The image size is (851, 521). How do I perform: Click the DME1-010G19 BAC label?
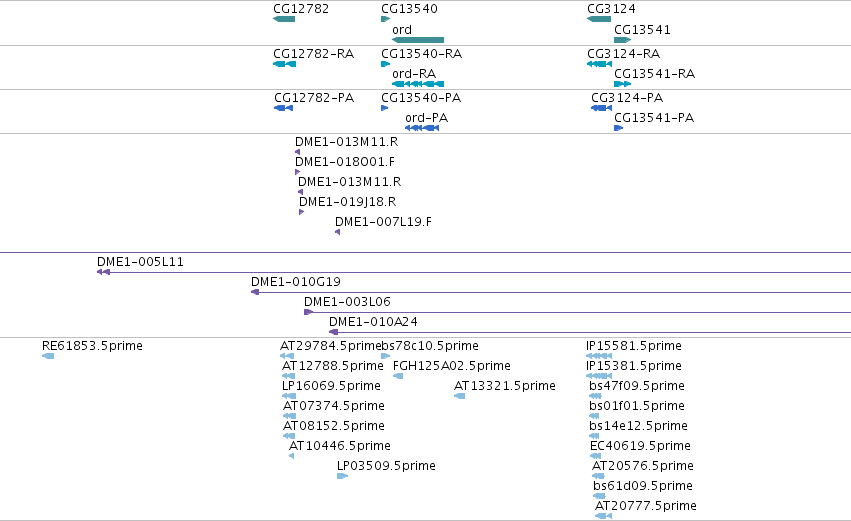tap(296, 282)
